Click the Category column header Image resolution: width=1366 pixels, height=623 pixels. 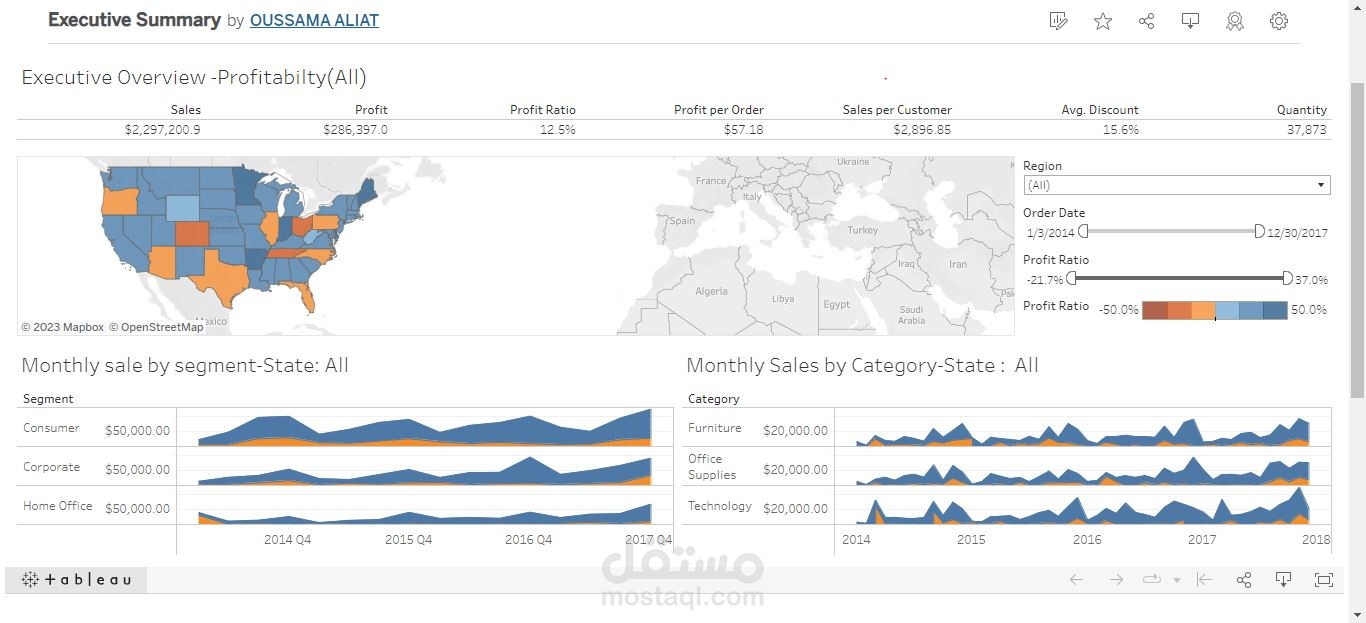point(713,399)
